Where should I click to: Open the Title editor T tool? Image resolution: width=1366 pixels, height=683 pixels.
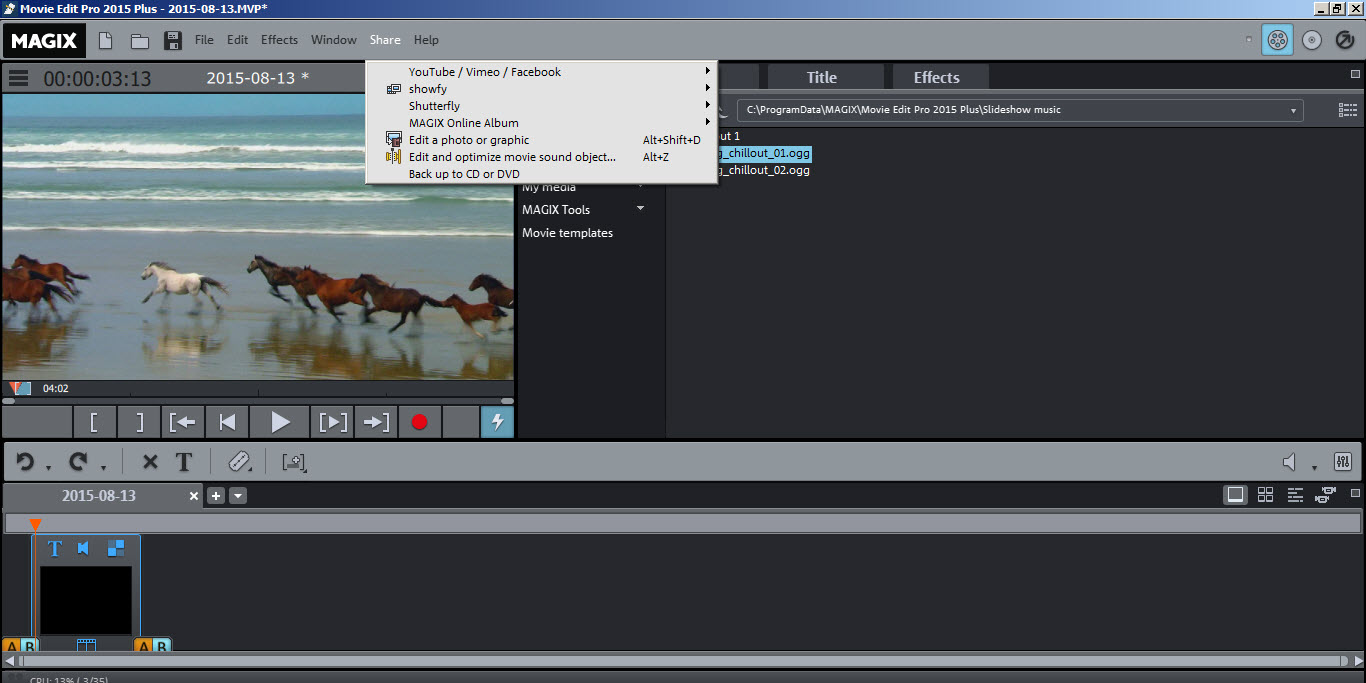coord(184,462)
